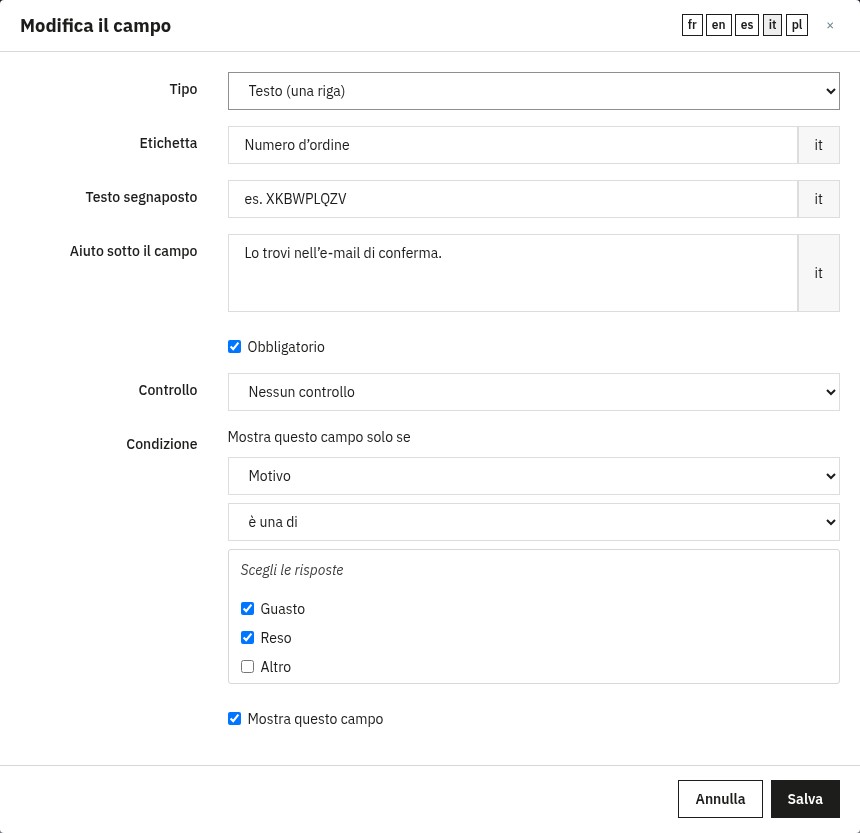The height and width of the screenshot is (833, 860).
Task: Click the it badge beside Testo segnaposto
Action: click(818, 199)
